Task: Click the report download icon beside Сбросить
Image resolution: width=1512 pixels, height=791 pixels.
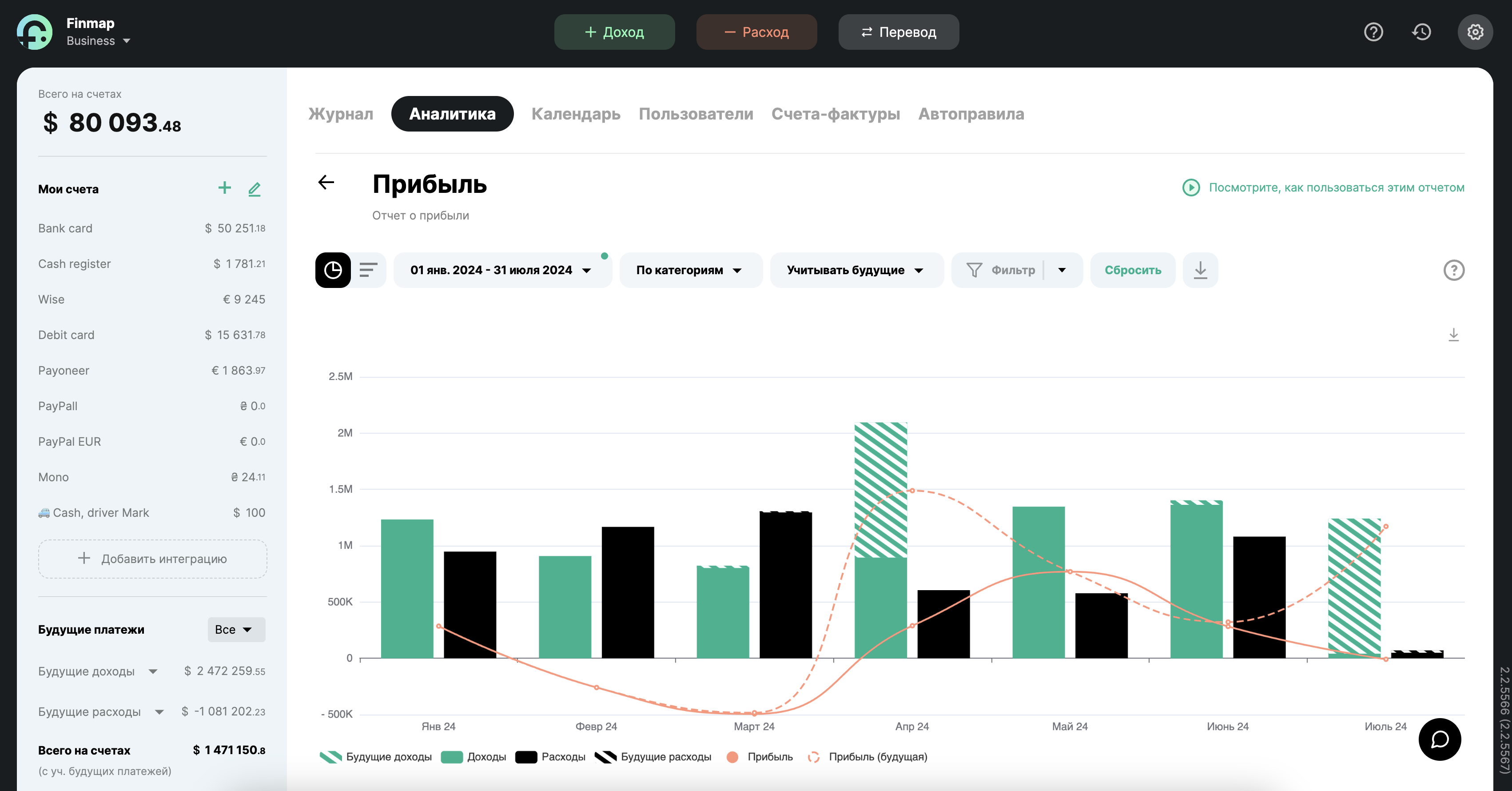Action: (1200, 270)
